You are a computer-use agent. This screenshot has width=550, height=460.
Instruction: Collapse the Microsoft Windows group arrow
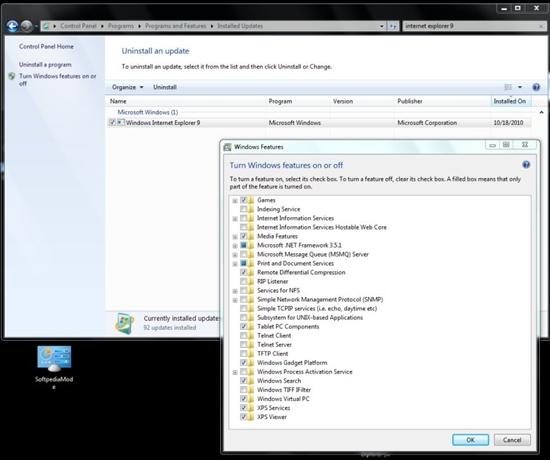tap(541, 112)
